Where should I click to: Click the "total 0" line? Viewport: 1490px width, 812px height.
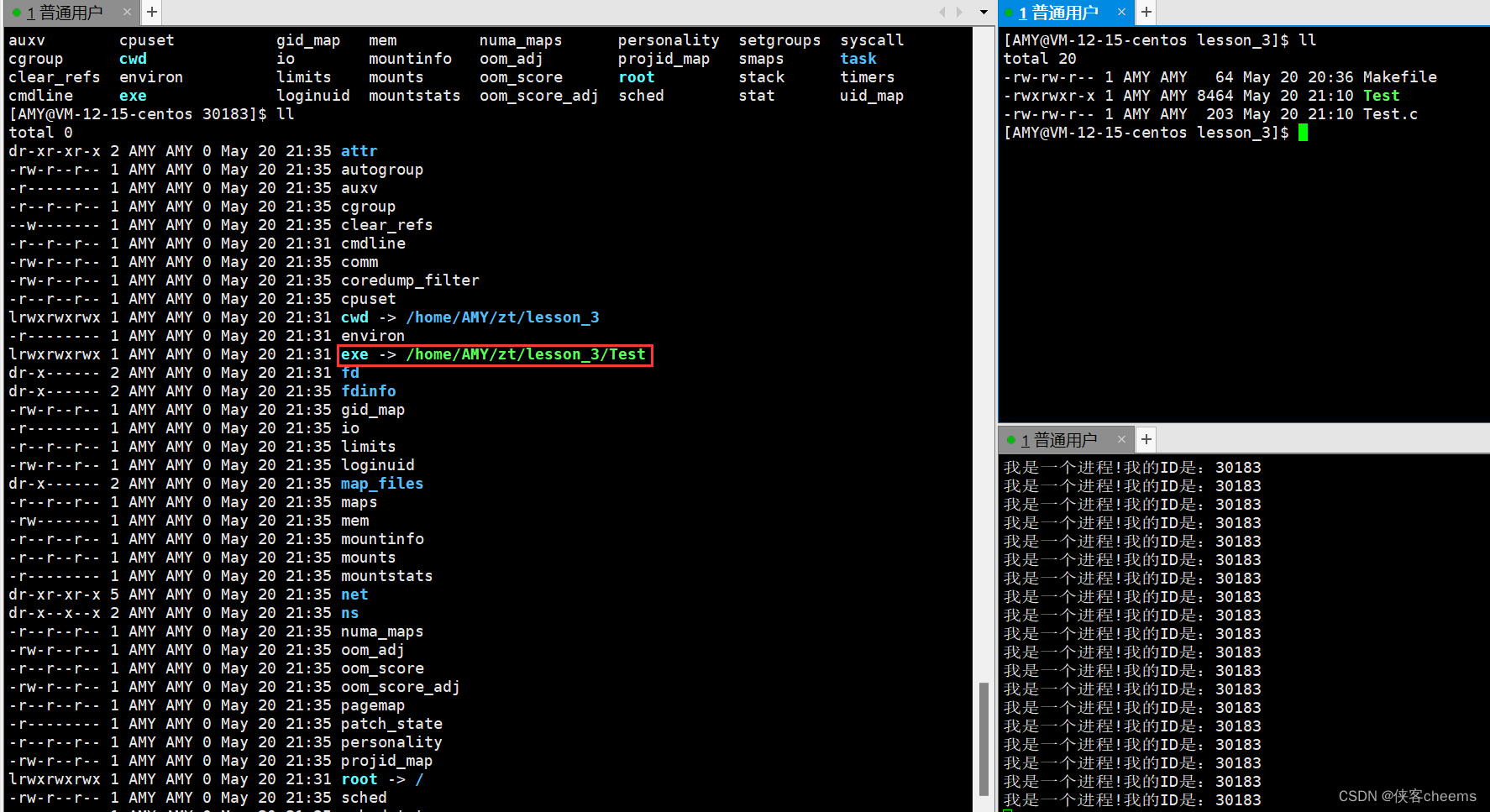pyautogui.click(x=41, y=133)
